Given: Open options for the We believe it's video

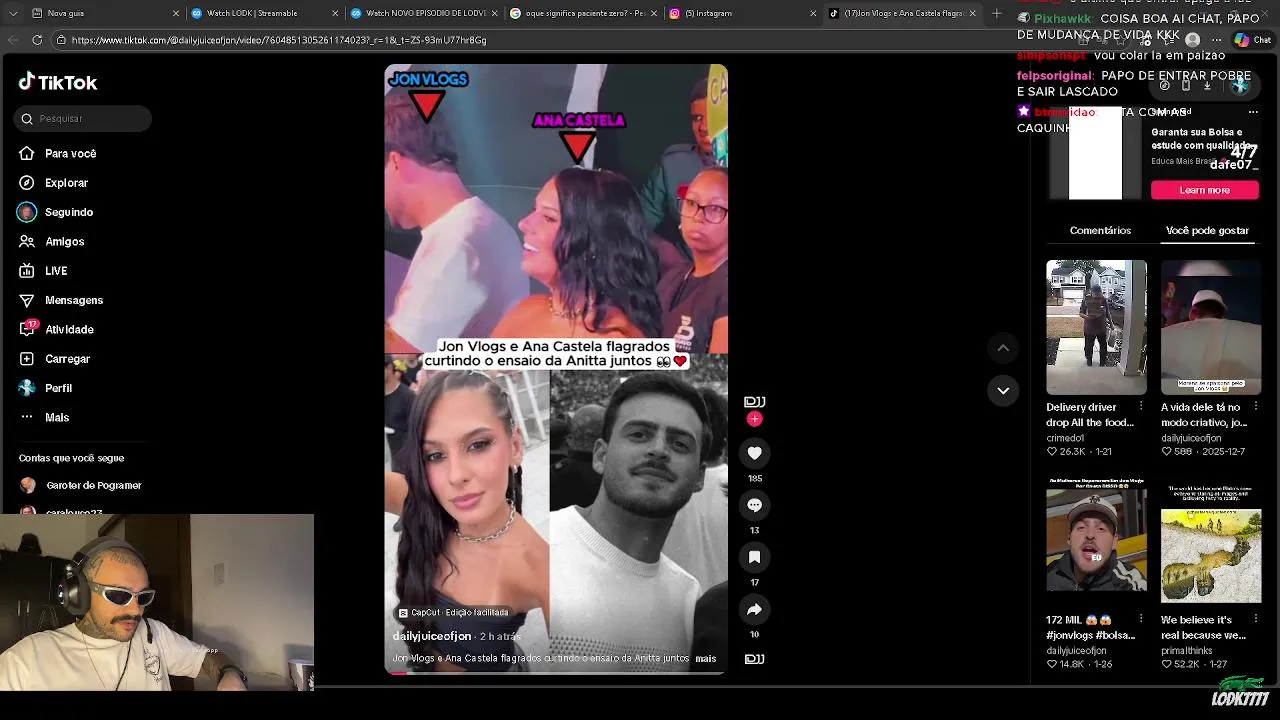Looking at the screenshot, I should 1256,620.
